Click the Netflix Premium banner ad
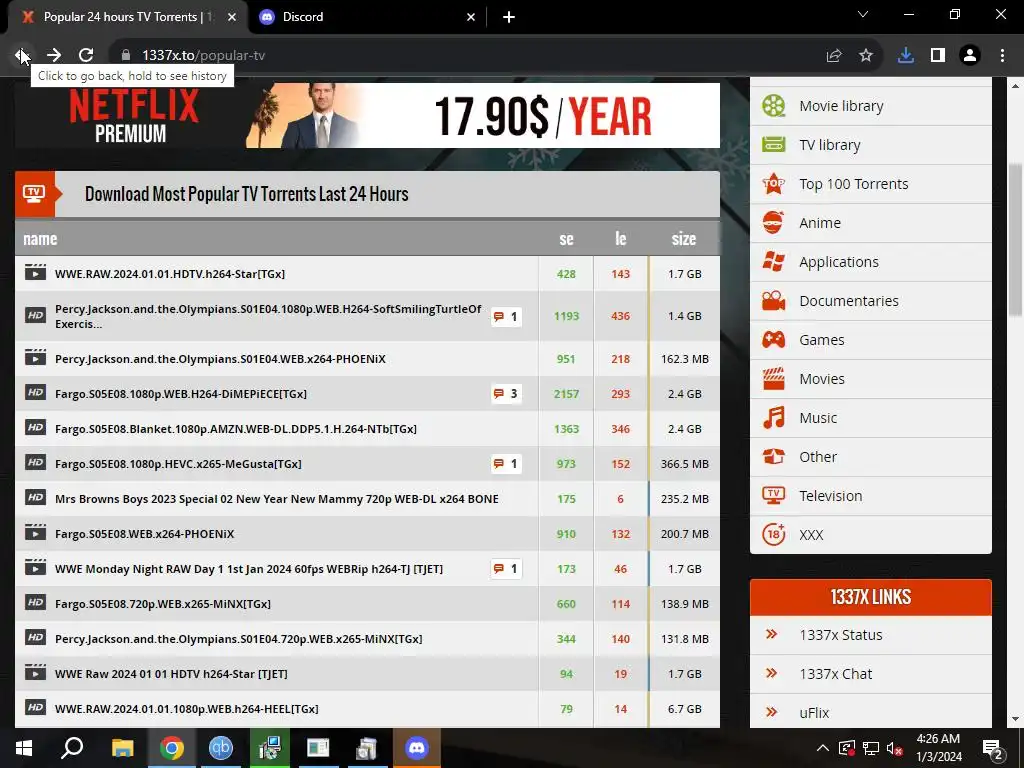Image resolution: width=1024 pixels, height=768 pixels. (367, 115)
